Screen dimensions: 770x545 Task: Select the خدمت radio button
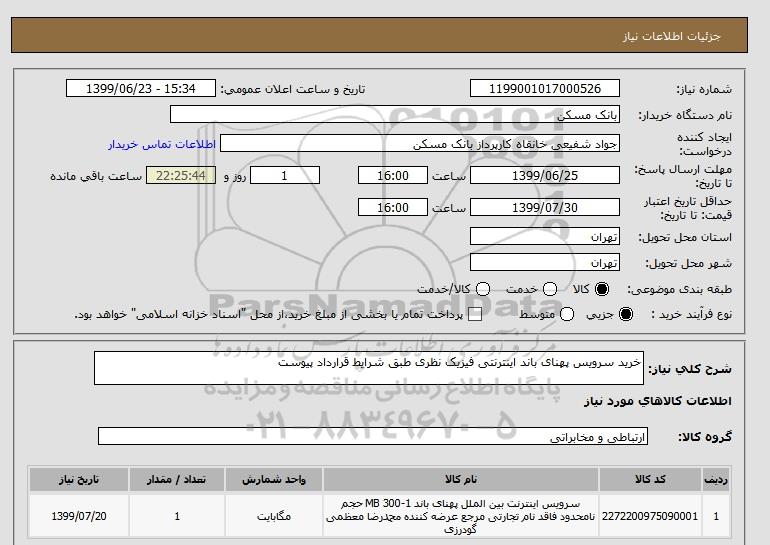(550, 289)
